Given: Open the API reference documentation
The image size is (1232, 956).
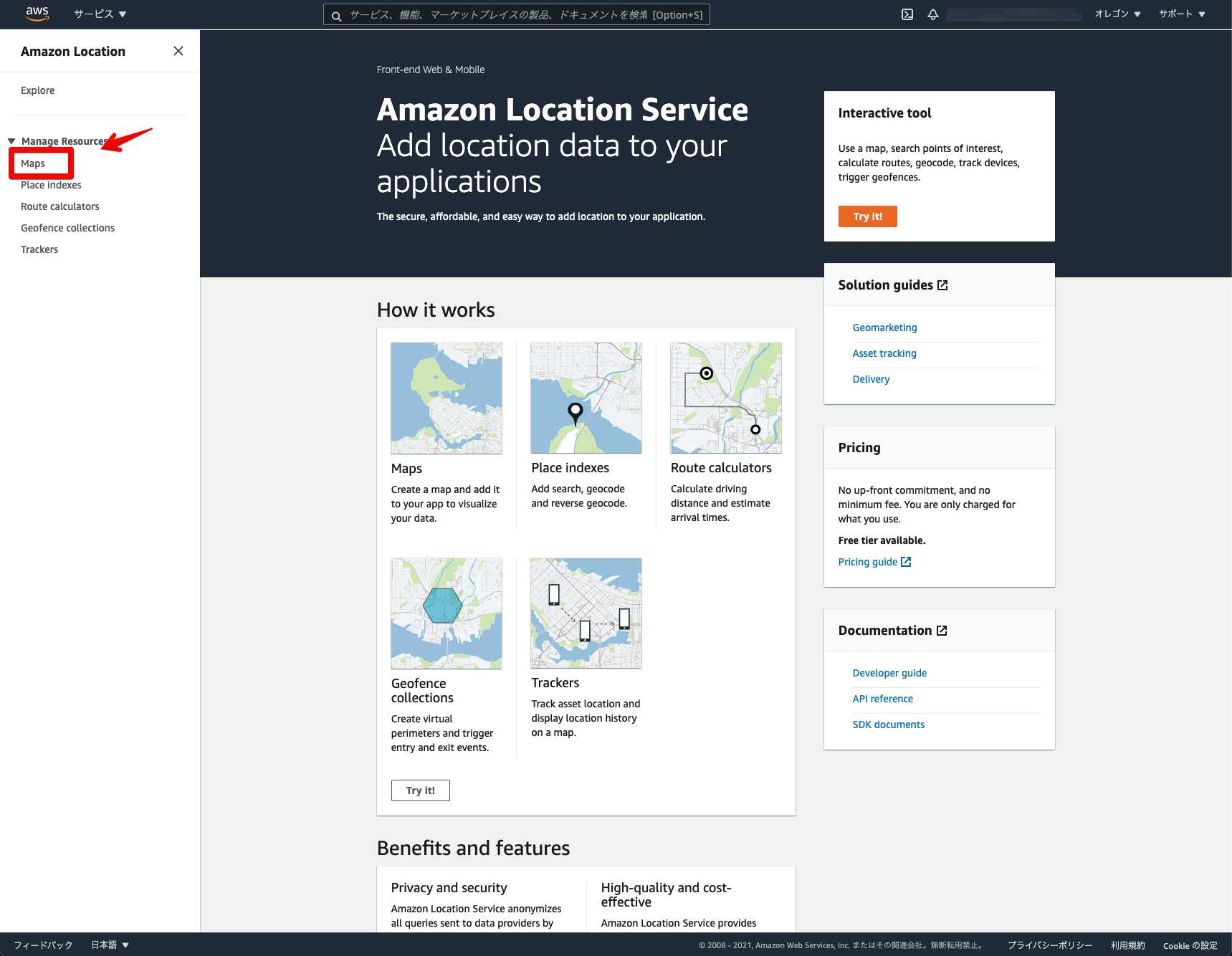Looking at the screenshot, I should 883,699.
